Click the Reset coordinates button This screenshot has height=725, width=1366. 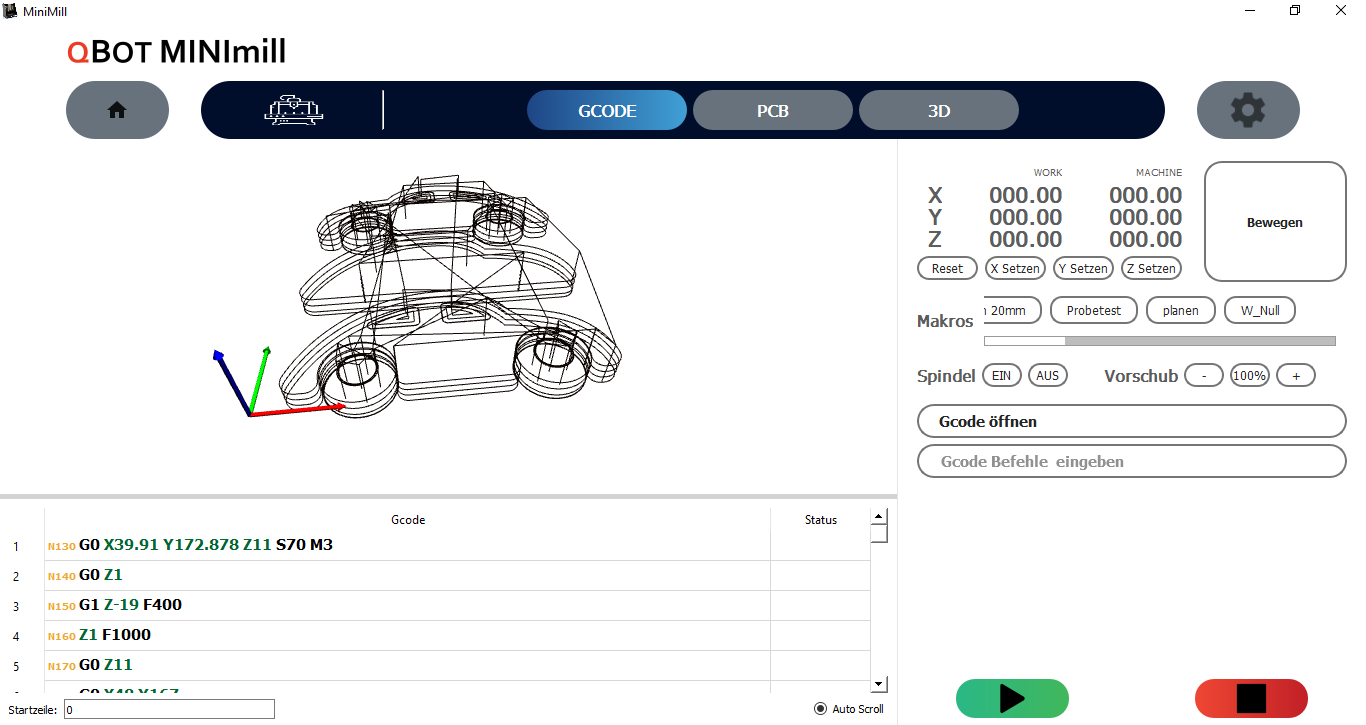click(947, 268)
